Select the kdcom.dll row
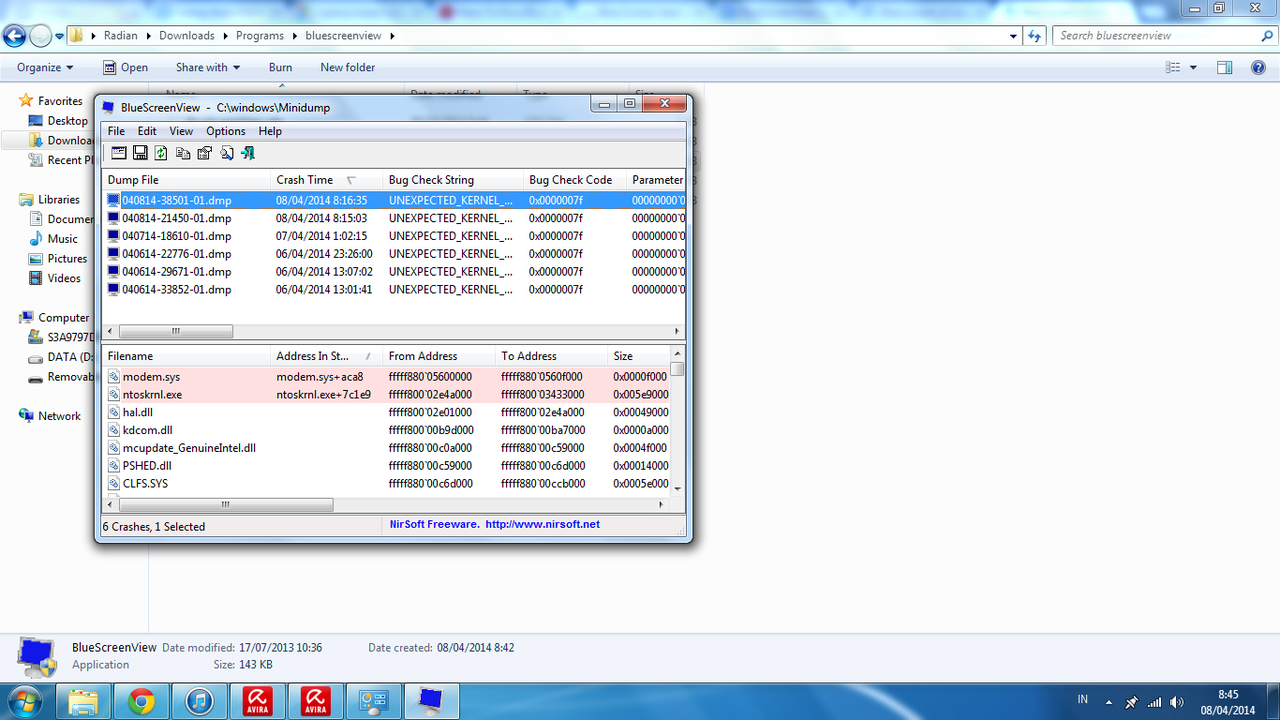This screenshot has width=1280, height=720. 387,430
